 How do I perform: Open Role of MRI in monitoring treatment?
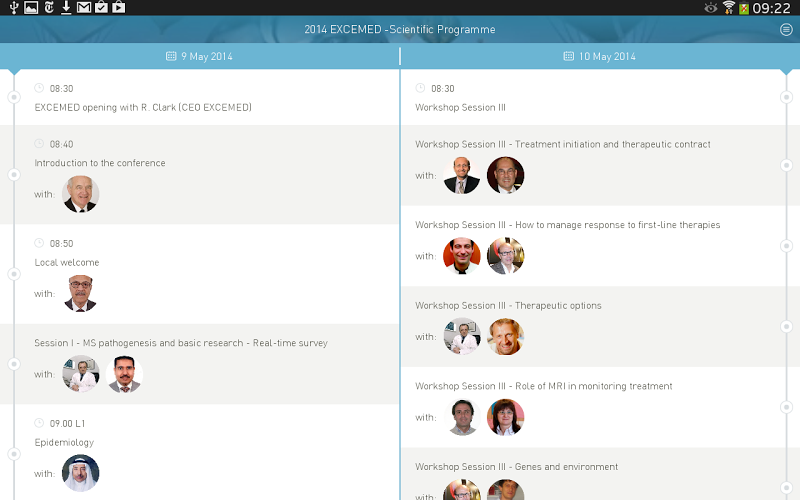(600, 407)
